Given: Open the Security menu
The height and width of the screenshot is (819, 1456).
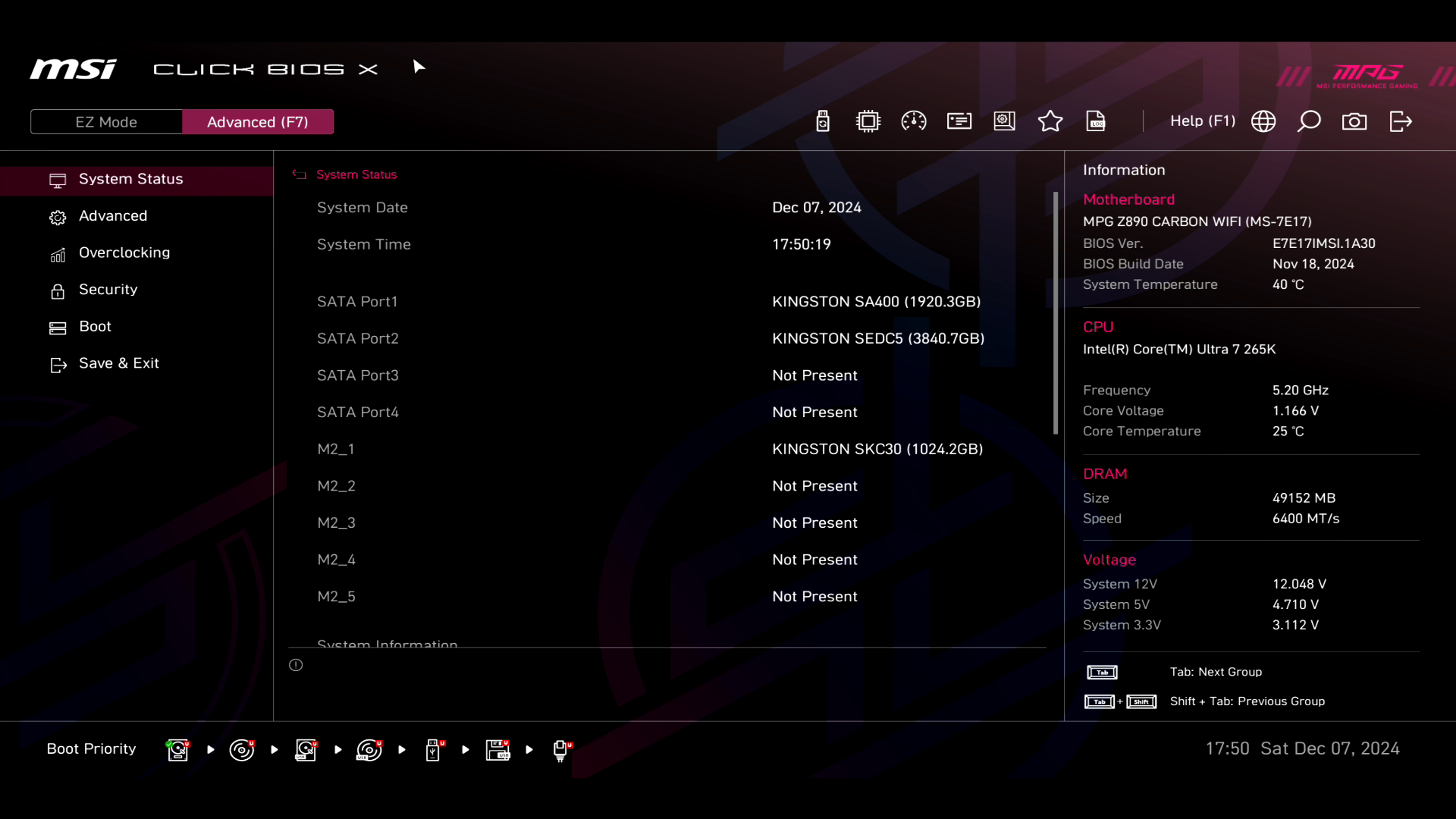Looking at the screenshot, I should tap(108, 290).
